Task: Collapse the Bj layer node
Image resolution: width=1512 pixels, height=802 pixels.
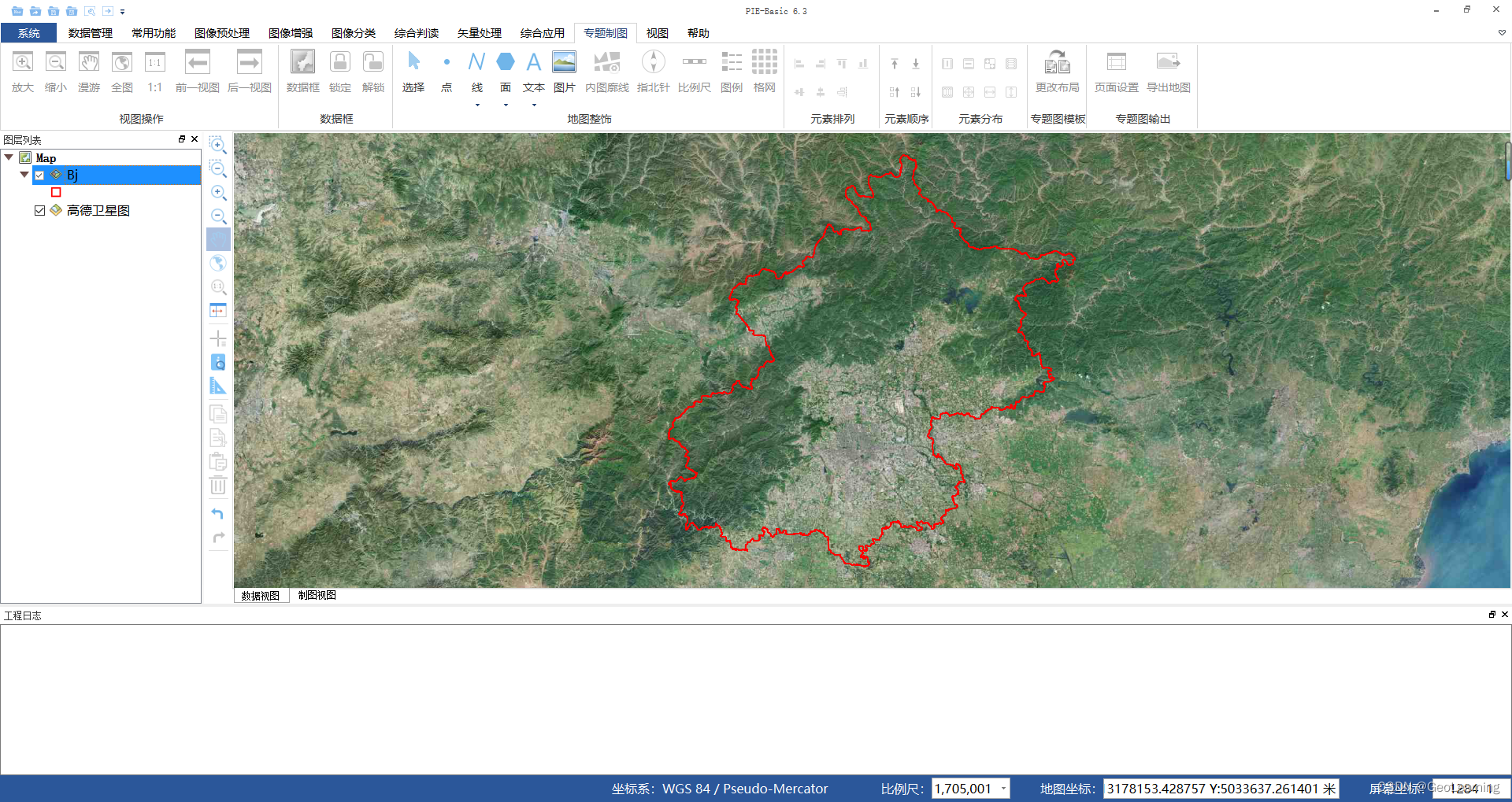Action: [x=24, y=175]
